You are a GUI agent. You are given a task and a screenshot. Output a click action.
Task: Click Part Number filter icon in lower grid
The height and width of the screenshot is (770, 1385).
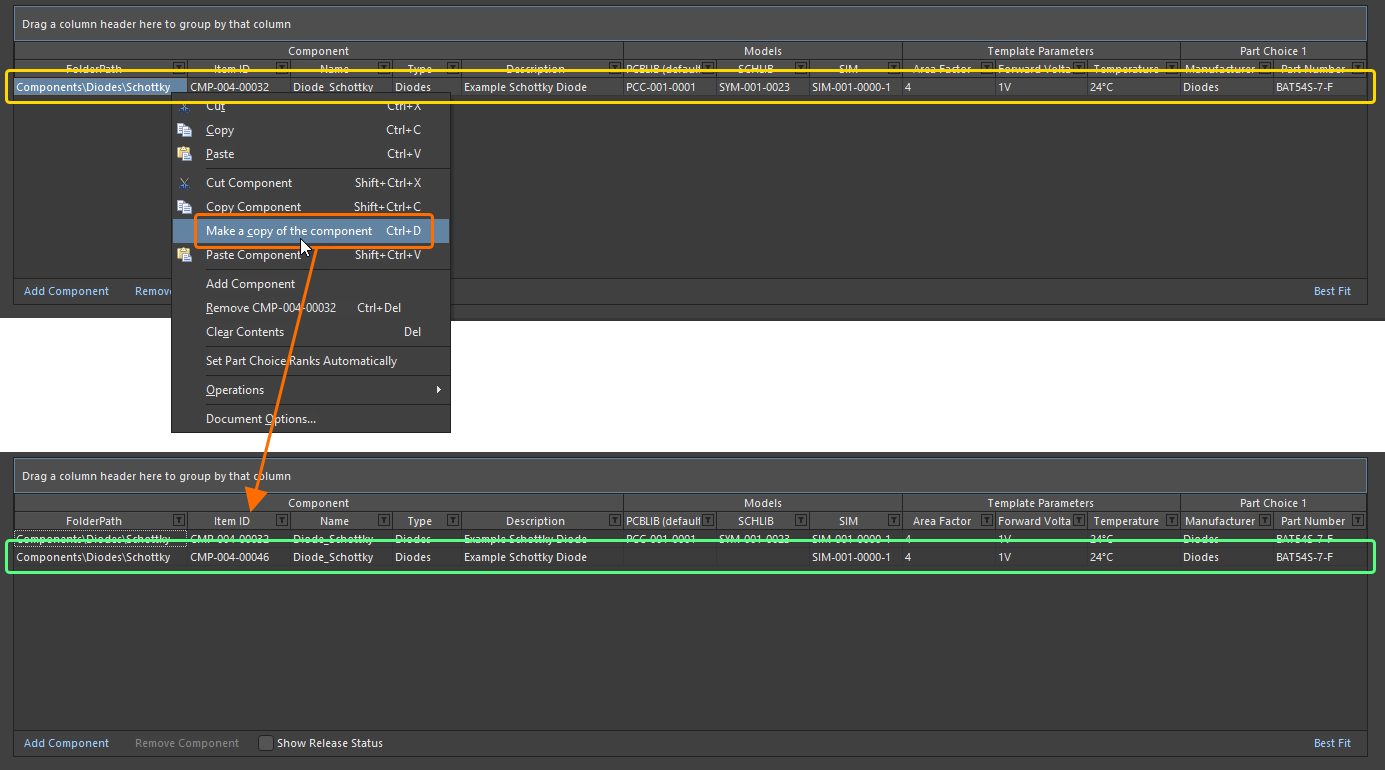(x=1357, y=521)
